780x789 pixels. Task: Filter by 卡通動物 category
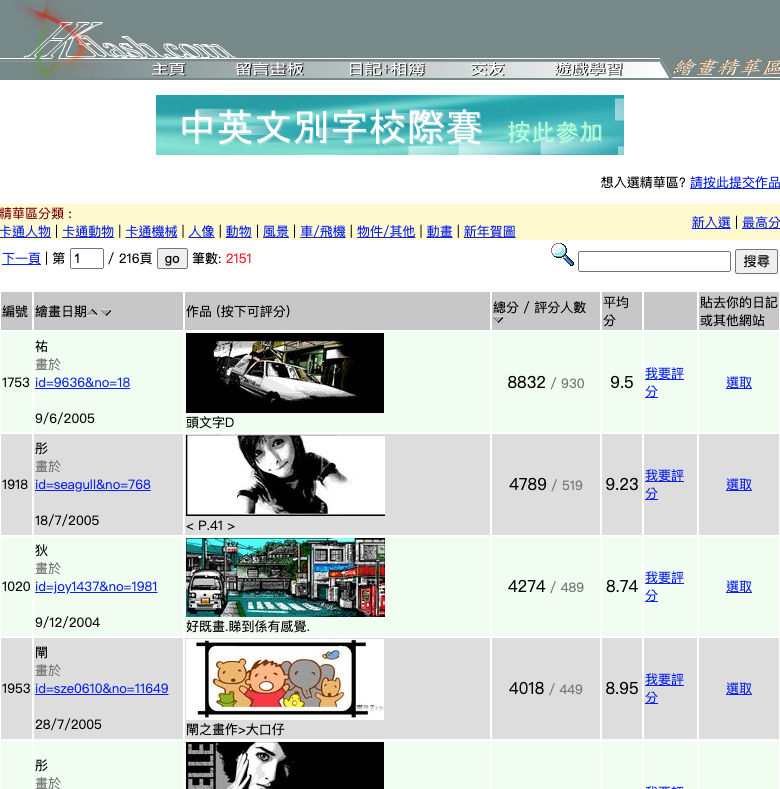click(x=88, y=231)
